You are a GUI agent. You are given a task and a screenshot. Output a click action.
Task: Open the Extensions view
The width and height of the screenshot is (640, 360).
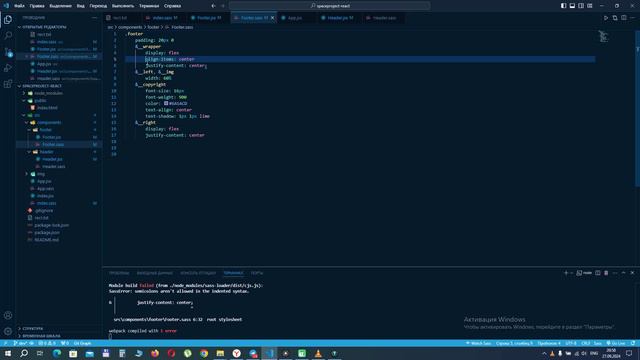click(8, 84)
